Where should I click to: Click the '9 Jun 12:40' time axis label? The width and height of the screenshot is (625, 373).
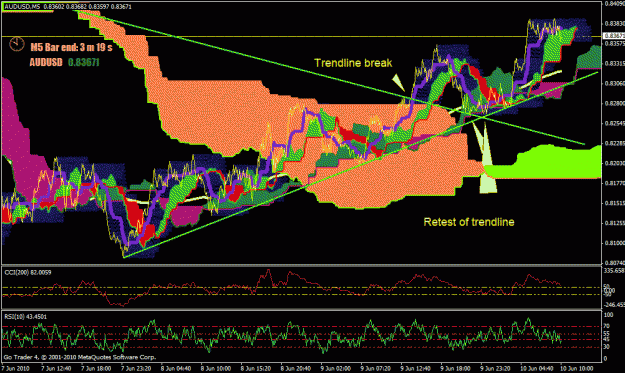coord(416,369)
